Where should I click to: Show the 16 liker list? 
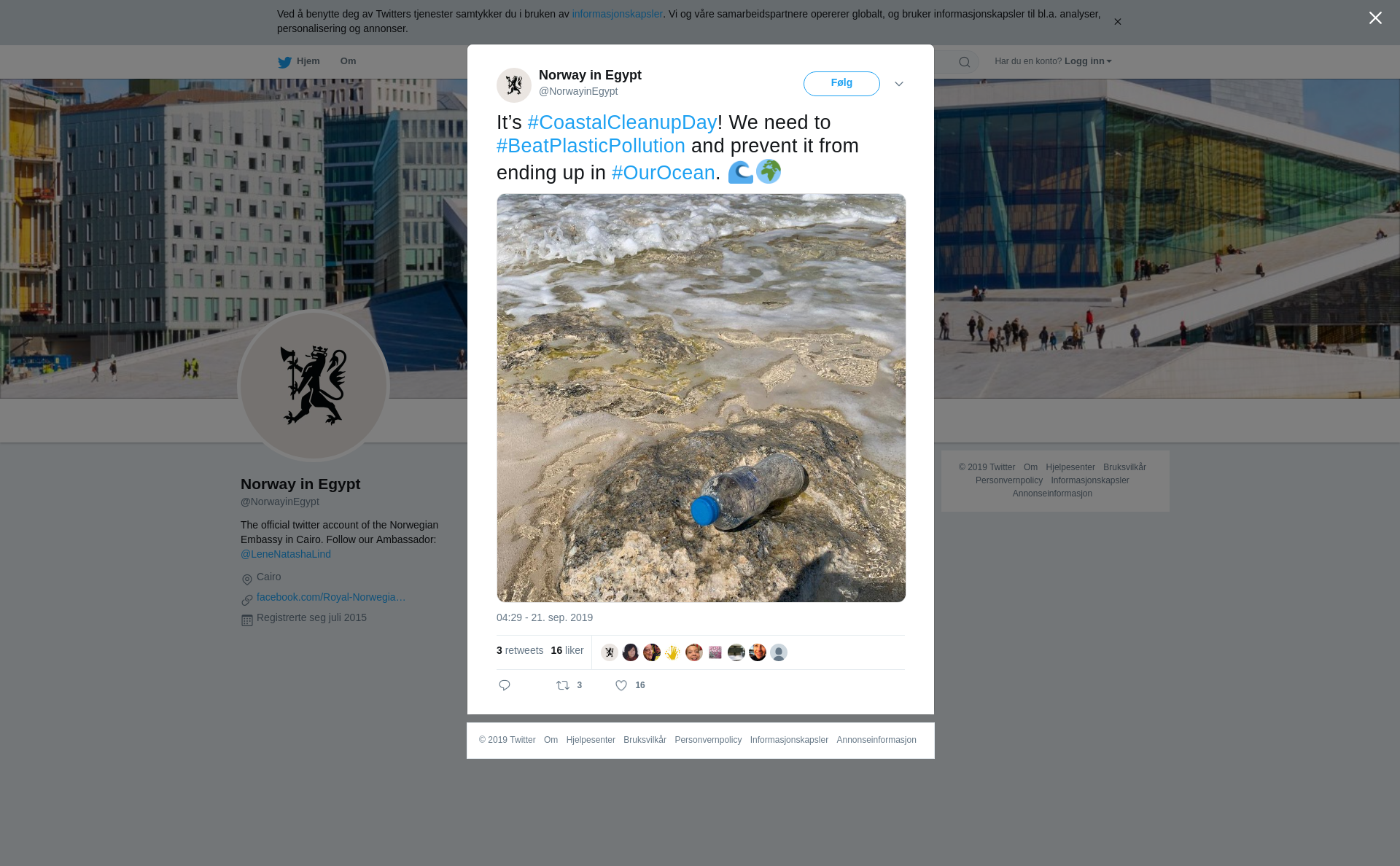[x=567, y=650]
